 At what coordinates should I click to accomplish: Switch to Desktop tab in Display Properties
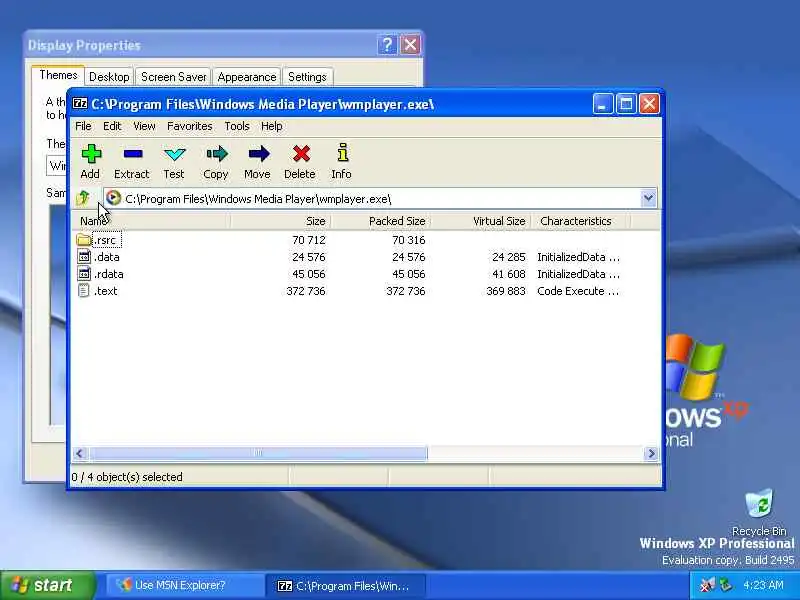tap(109, 77)
